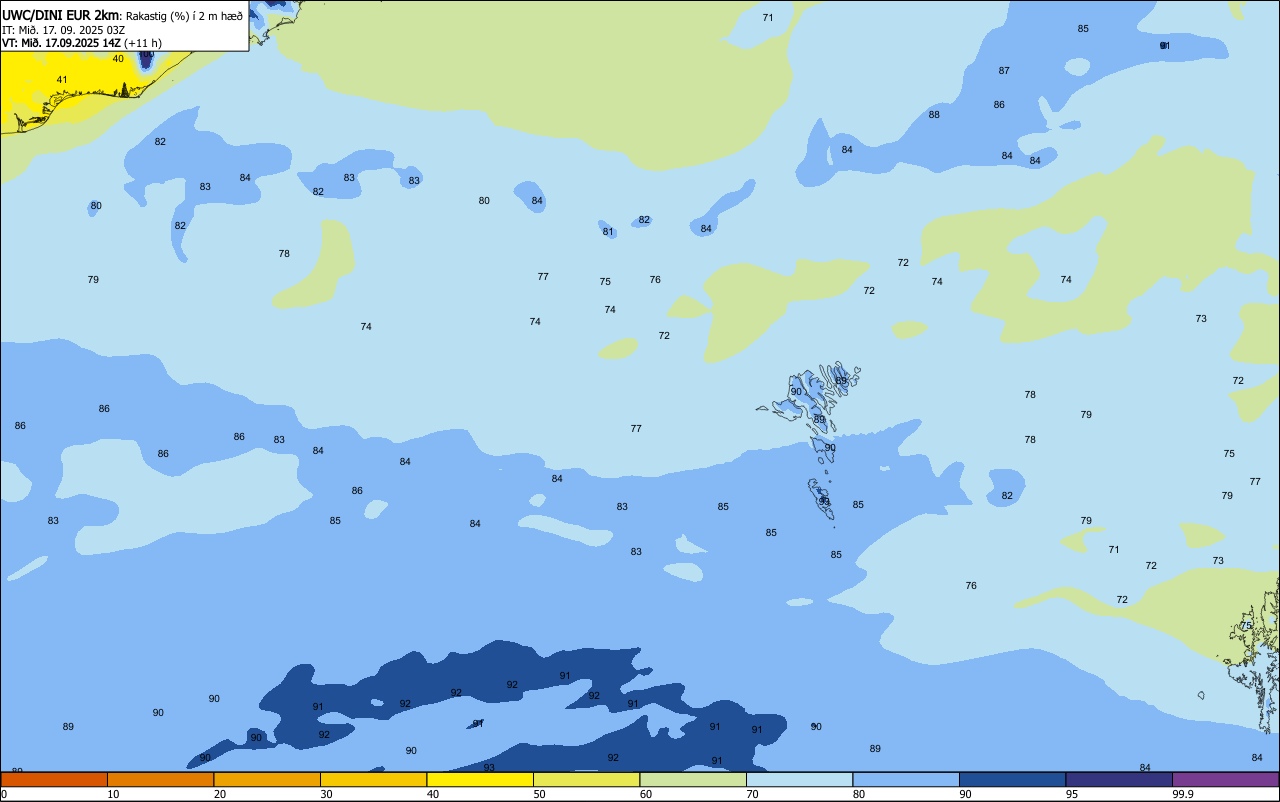Click the "50" tick label on the color scale
The height and width of the screenshot is (802, 1280).
[539, 794]
